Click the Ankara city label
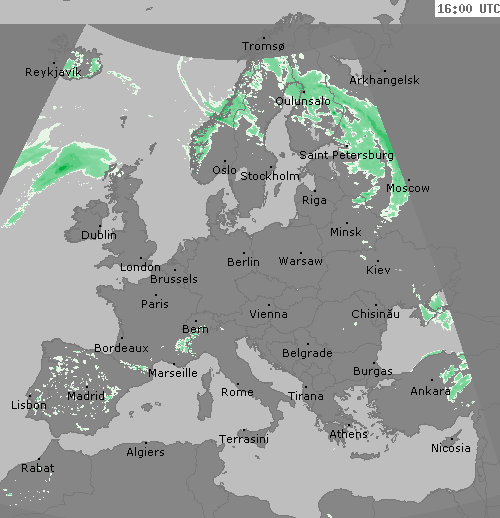 tap(430, 391)
